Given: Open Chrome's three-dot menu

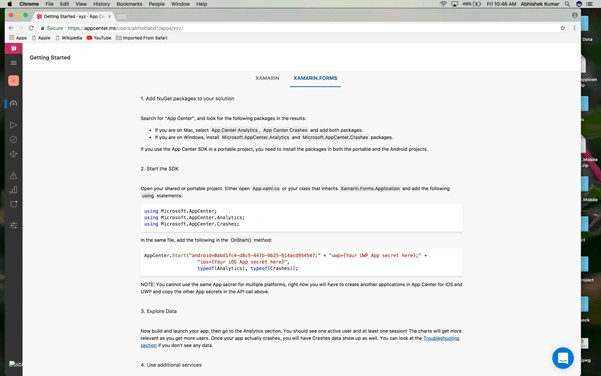Looking at the screenshot, I should [574, 28].
